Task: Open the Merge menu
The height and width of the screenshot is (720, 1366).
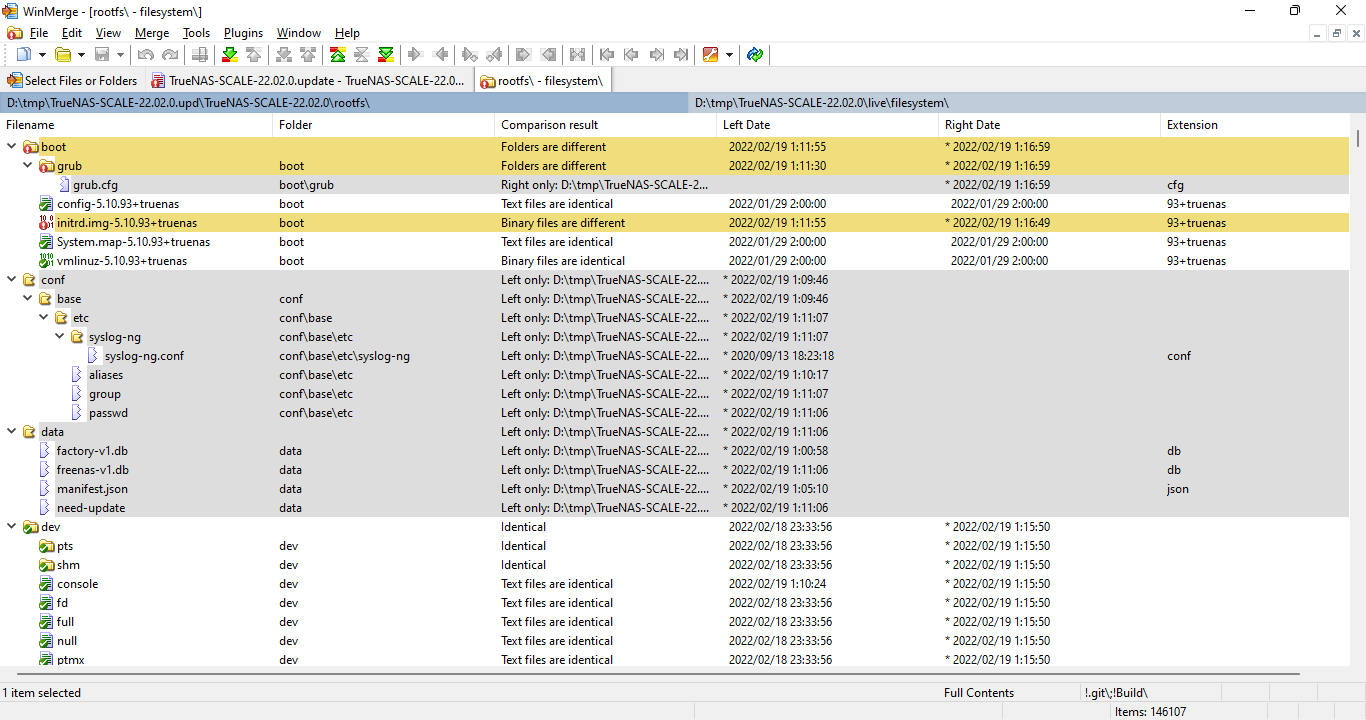Action: pos(152,33)
